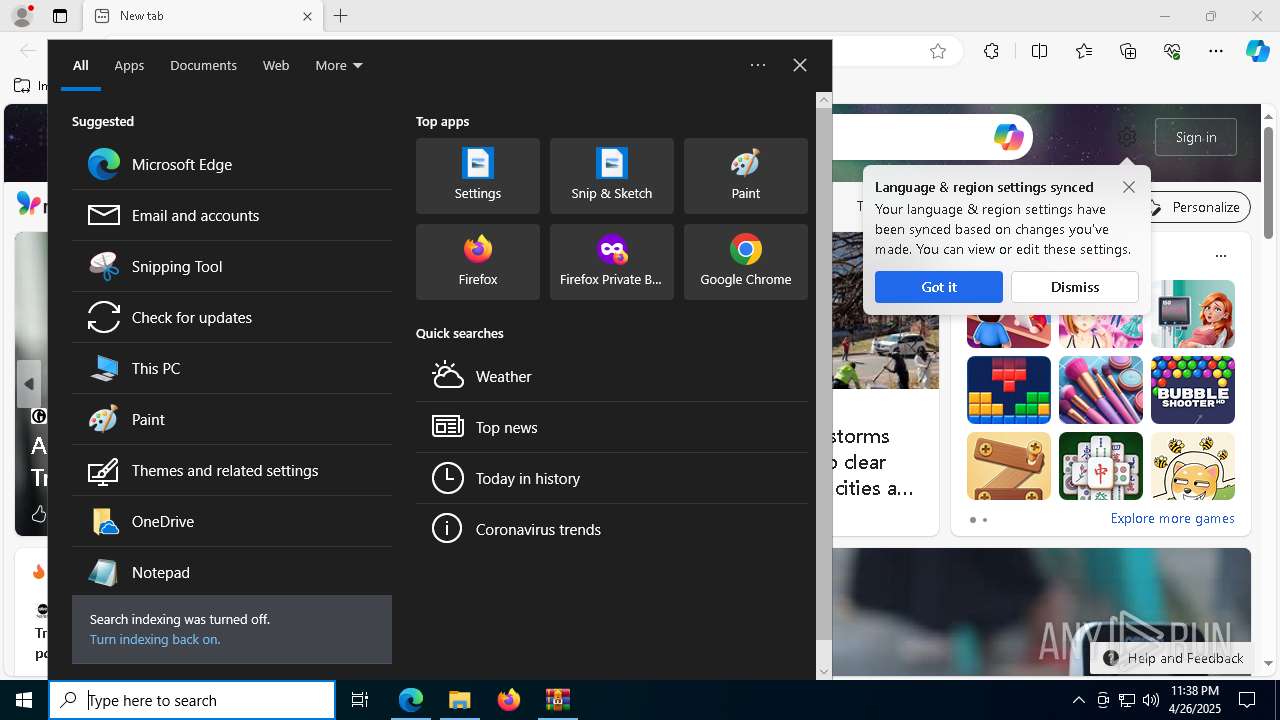Open Paint tile in Top apps

click(x=746, y=176)
